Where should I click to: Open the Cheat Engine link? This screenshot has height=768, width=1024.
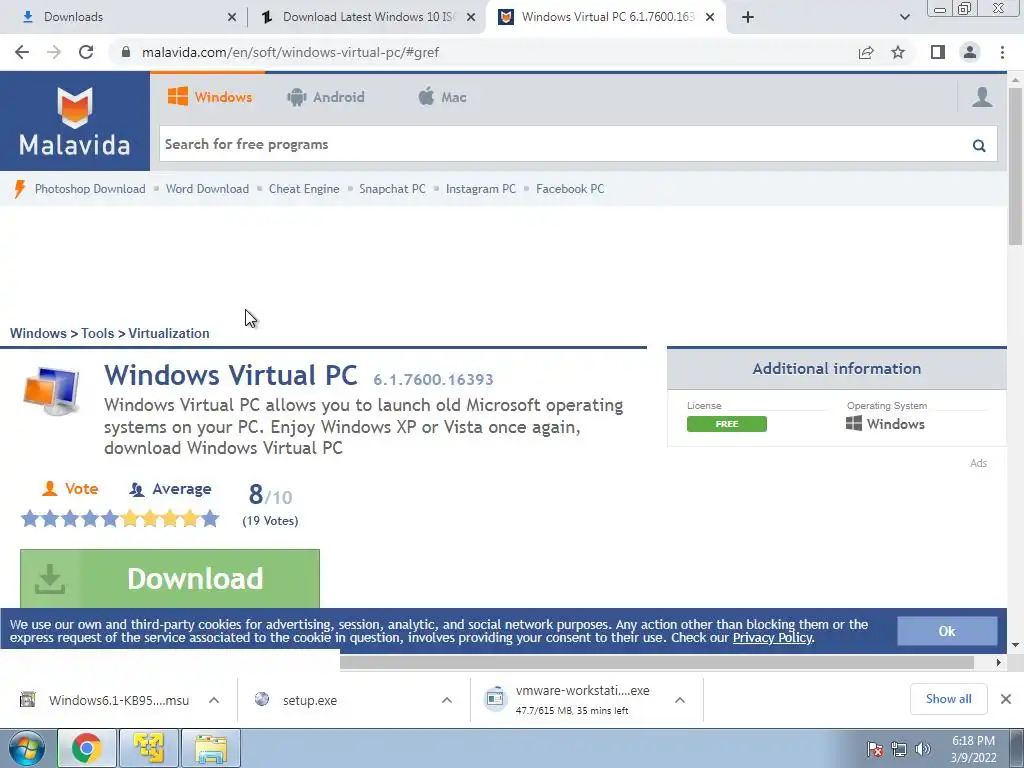[304, 189]
